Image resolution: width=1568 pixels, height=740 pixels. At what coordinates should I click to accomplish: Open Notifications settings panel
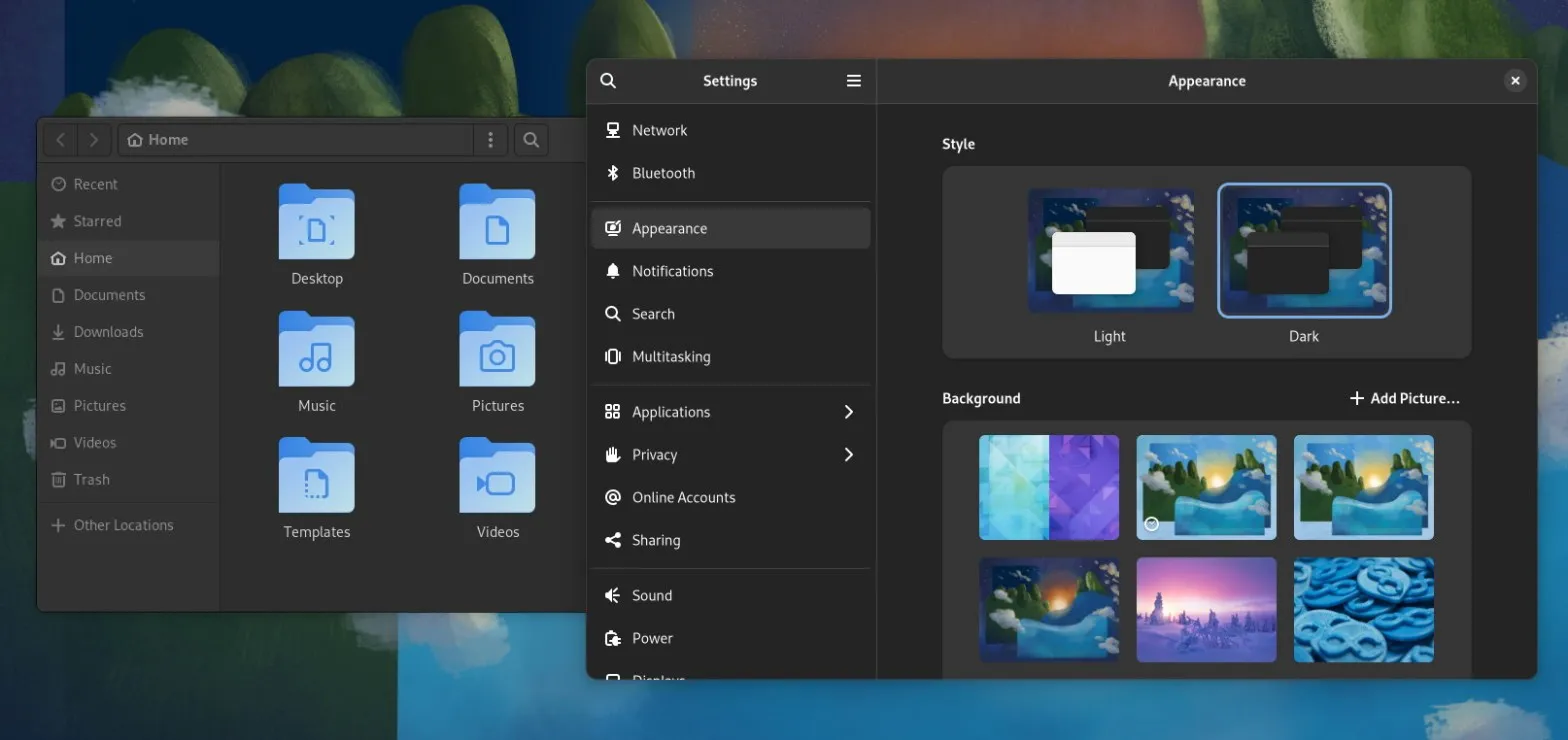[672, 271]
